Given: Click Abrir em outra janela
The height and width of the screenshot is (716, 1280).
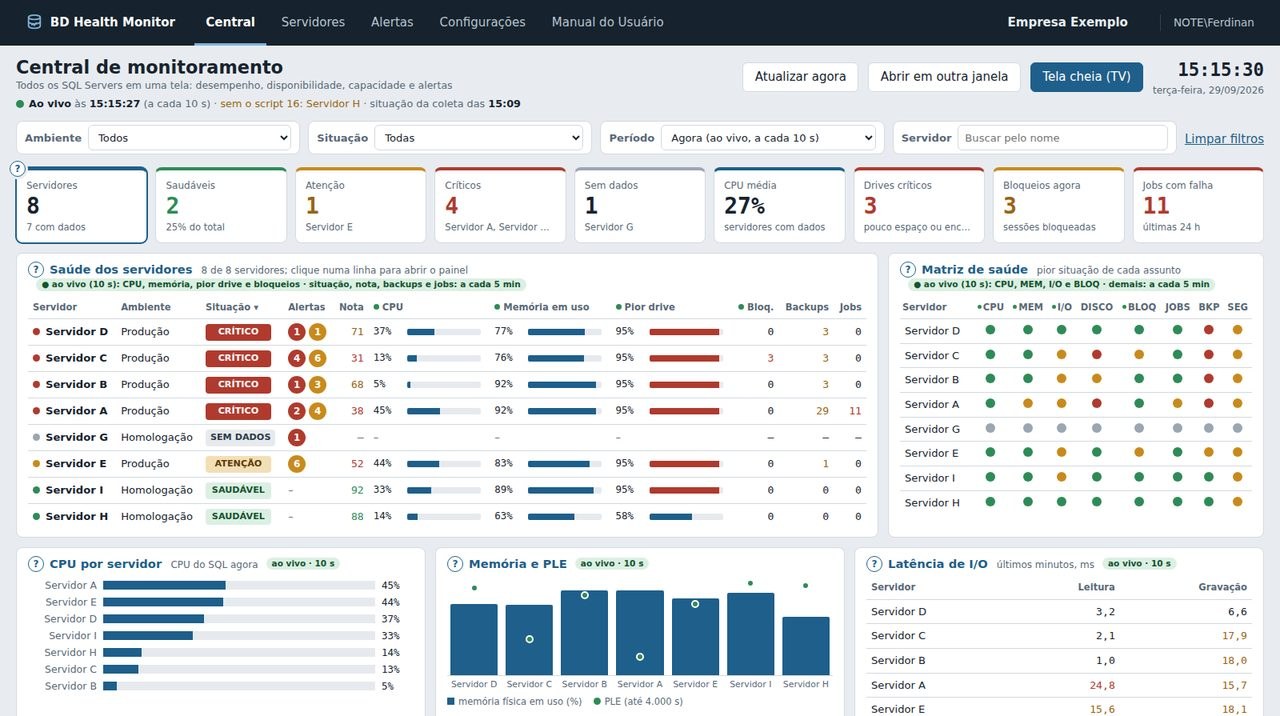Looking at the screenshot, I should [944, 77].
